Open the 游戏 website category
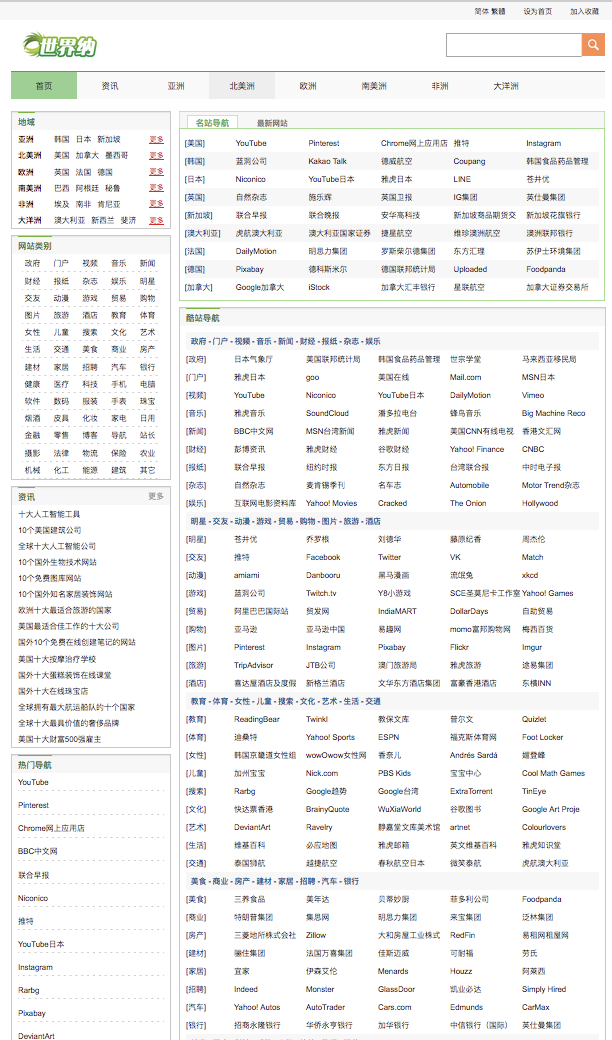This screenshot has width=612, height=1040. pos(90,298)
